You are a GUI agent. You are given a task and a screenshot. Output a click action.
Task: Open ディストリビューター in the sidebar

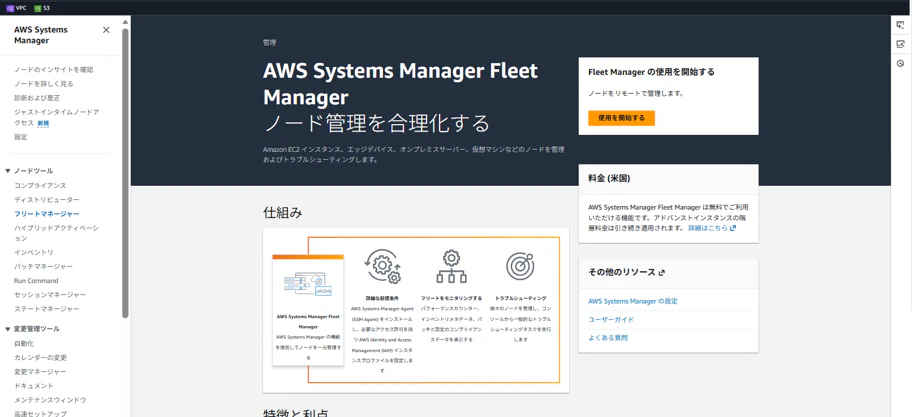(47, 199)
